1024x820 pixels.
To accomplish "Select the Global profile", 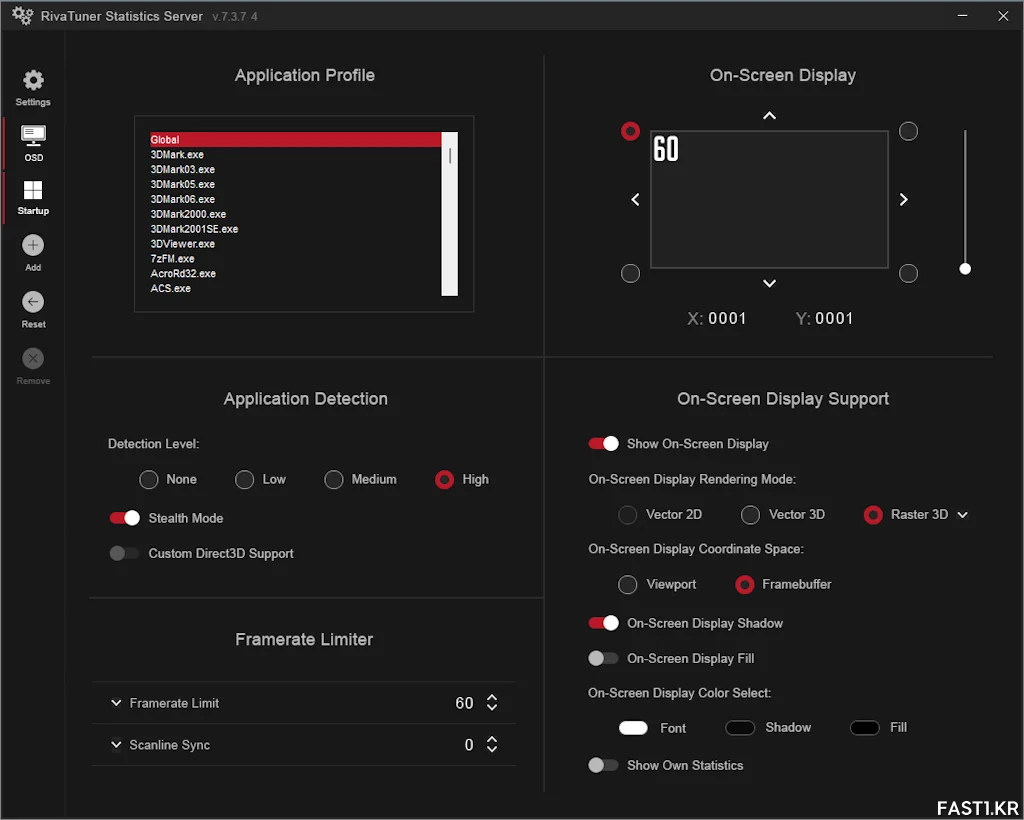I will [296, 140].
